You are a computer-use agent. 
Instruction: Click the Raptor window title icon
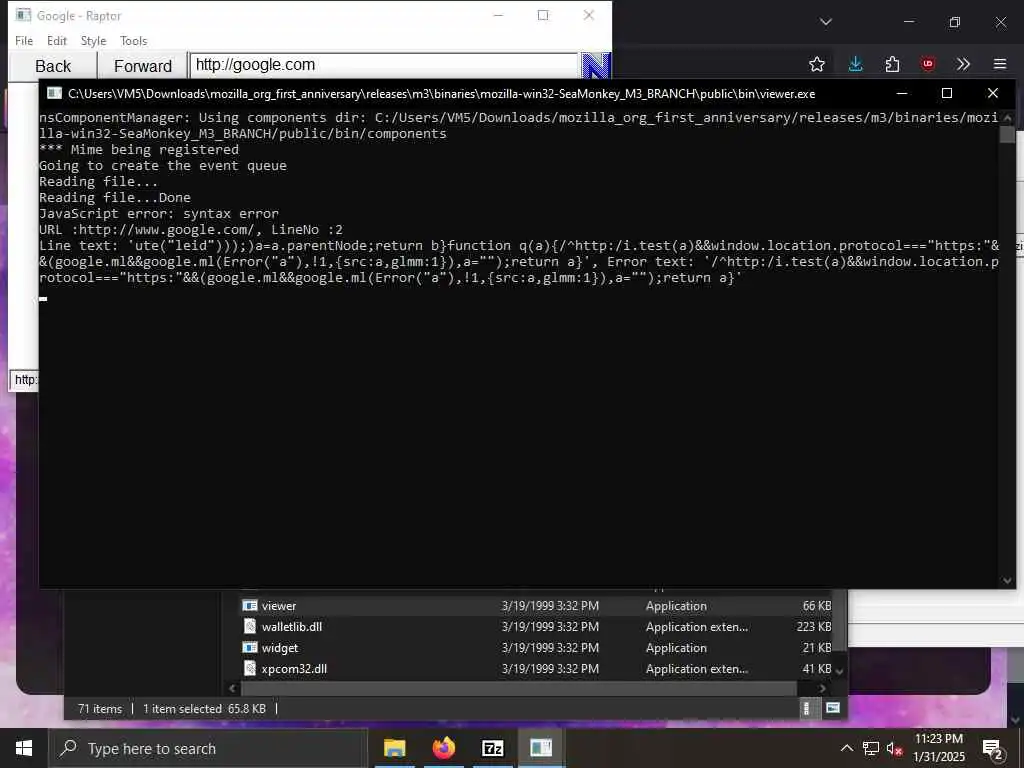[x=24, y=15]
